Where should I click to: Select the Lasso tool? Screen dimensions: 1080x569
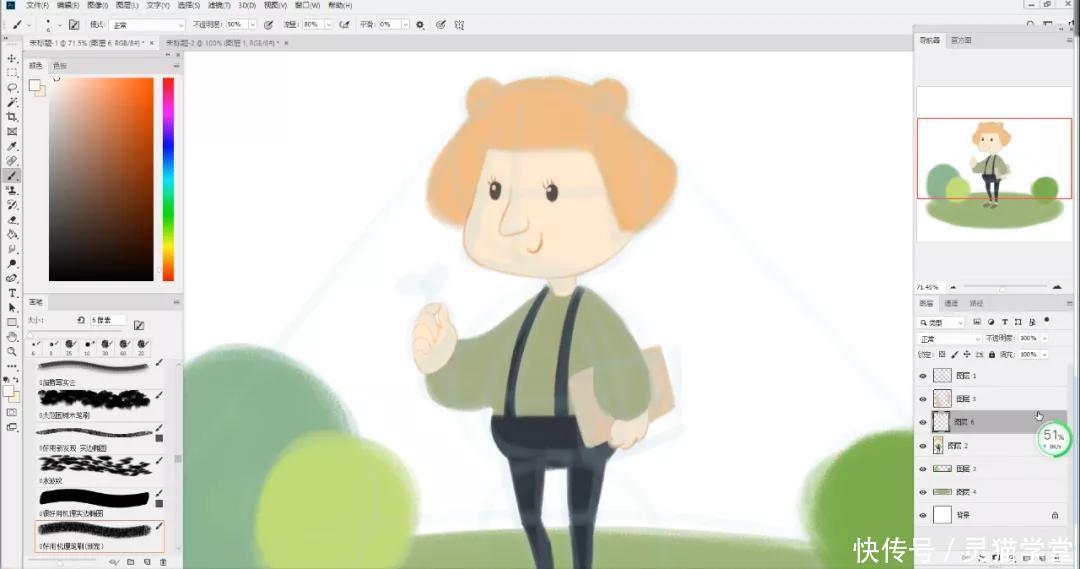[12, 87]
